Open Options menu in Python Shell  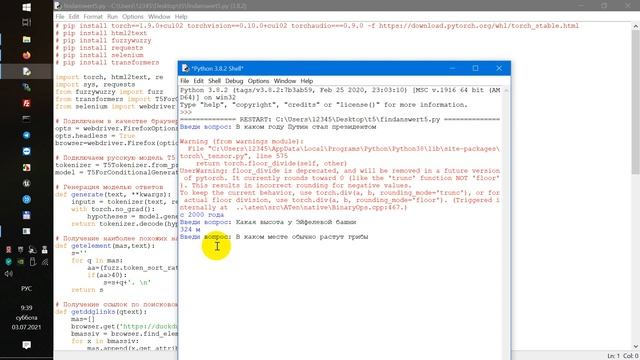[x=258, y=81]
